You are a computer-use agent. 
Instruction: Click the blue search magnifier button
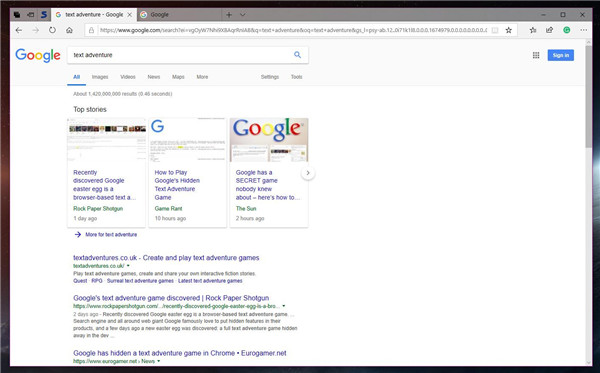[x=297, y=55]
